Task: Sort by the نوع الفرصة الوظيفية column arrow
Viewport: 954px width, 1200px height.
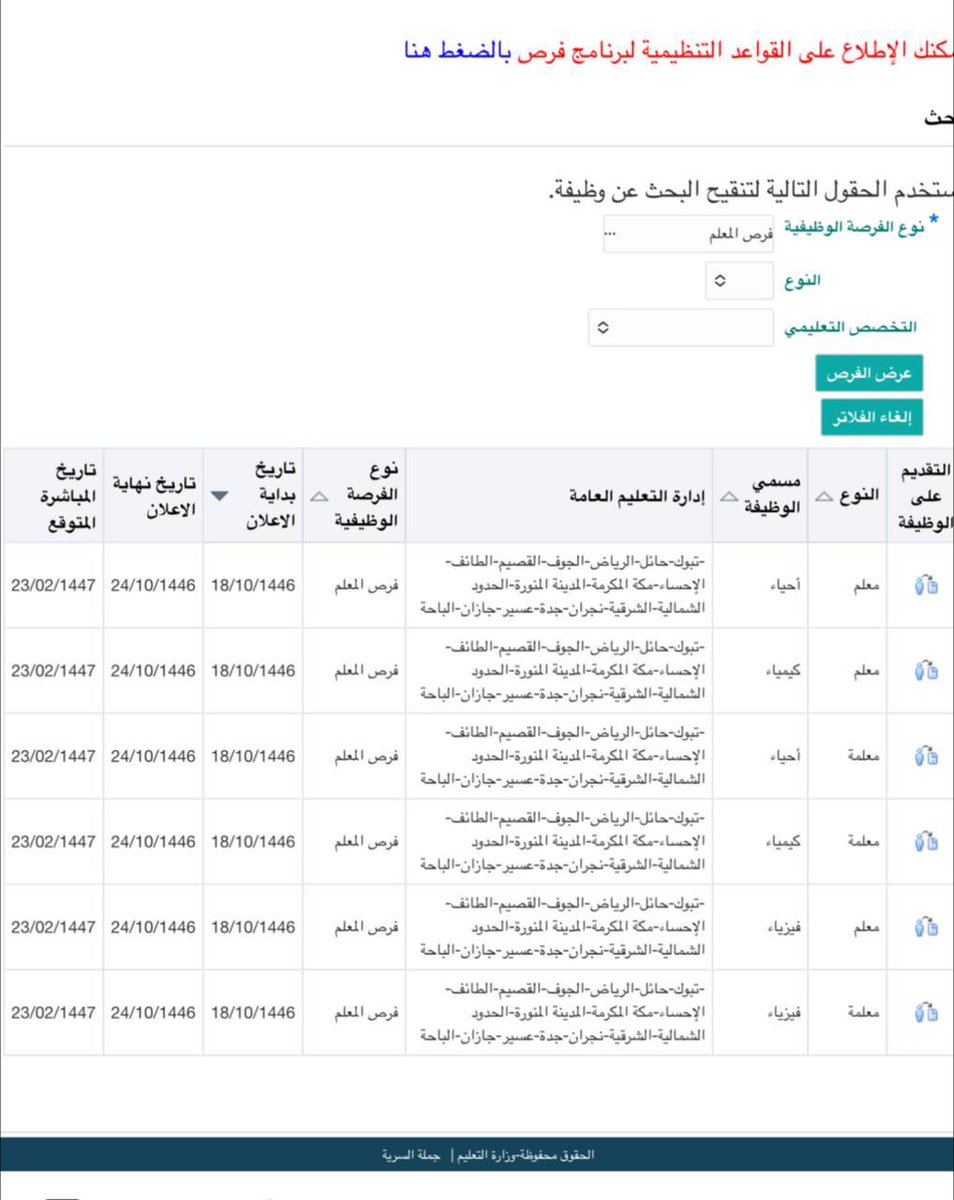Action: (320, 496)
